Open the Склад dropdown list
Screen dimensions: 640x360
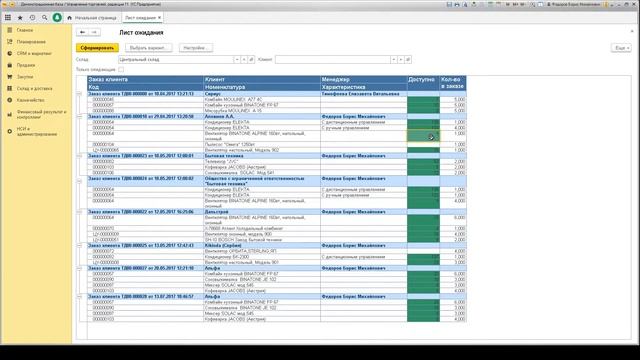[x=237, y=60]
